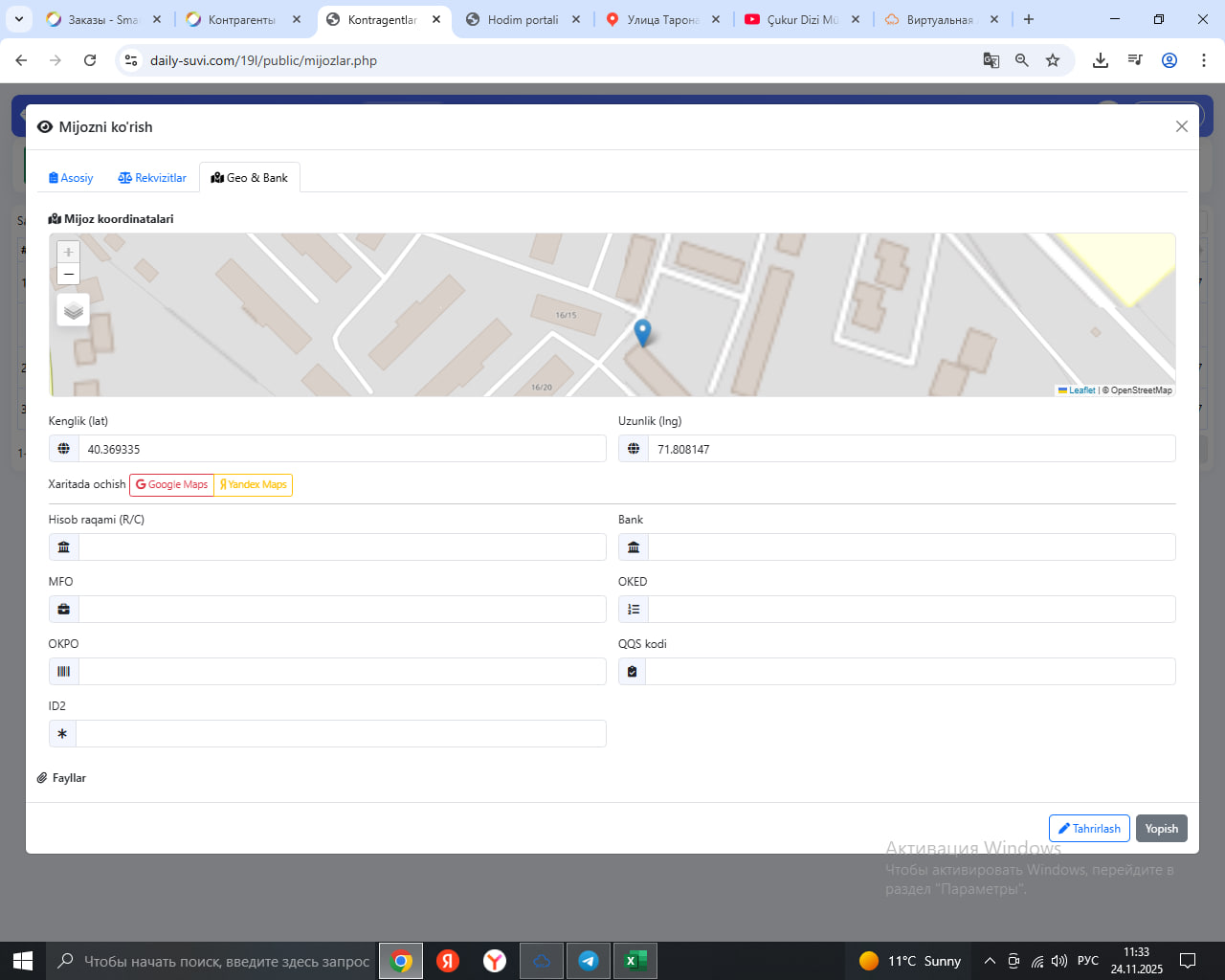This screenshot has width=1225, height=980.
Task: Open Telegram from the taskbar
Action: [589, 961]
